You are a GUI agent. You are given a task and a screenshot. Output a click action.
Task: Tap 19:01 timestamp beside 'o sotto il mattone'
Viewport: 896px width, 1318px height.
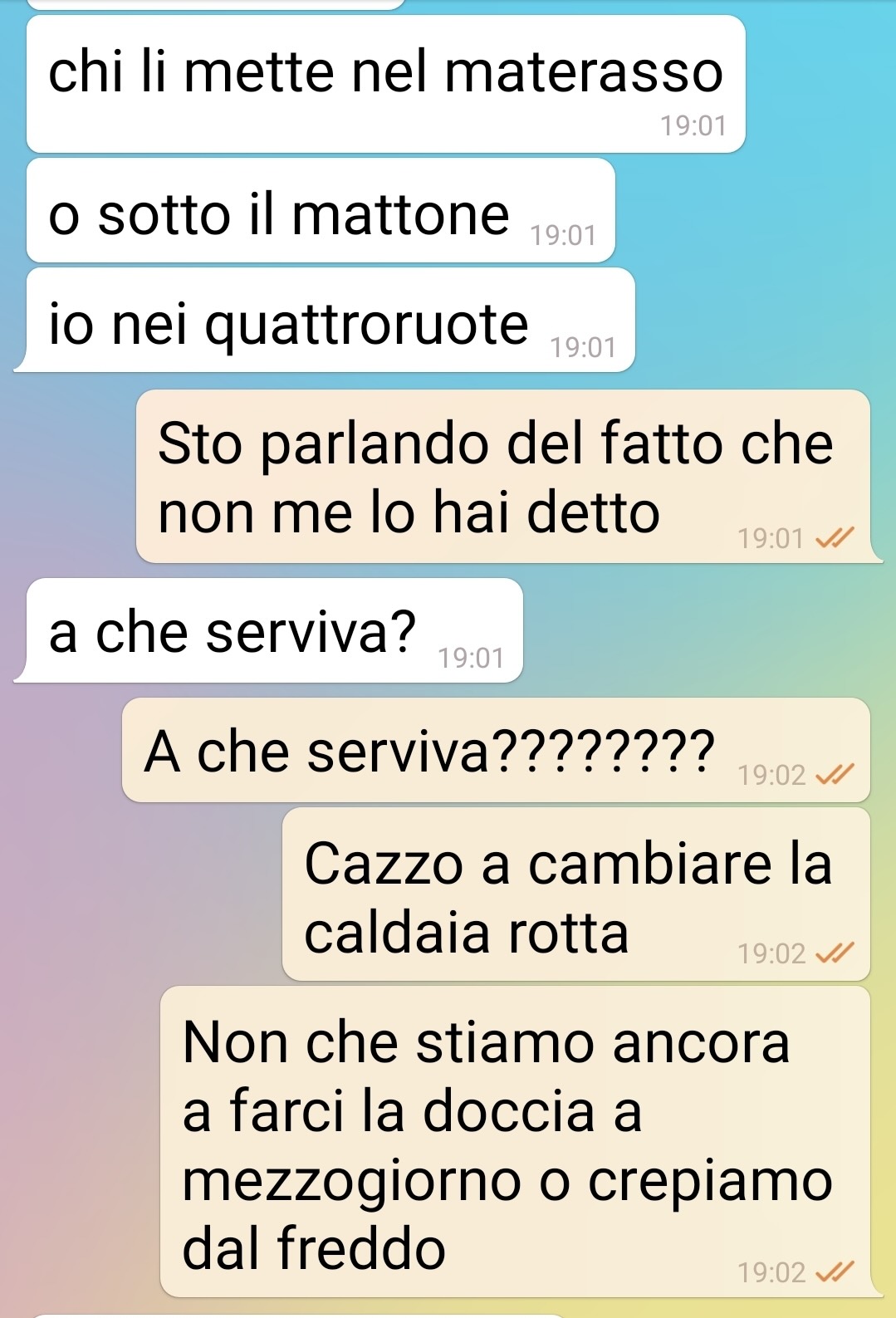pyautogui.click(x=564, y=236)
